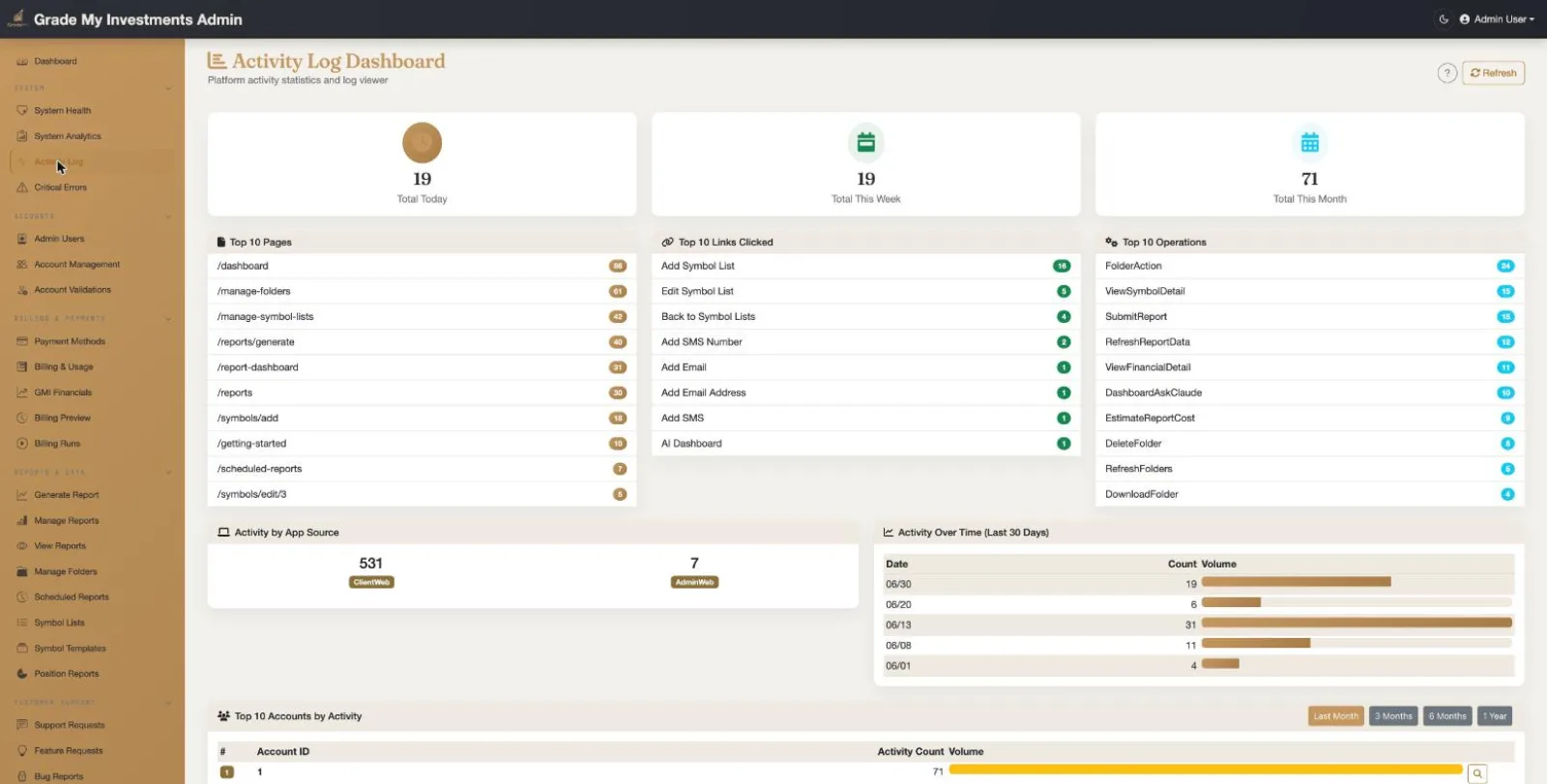Screen dimensions: 1547x784
Task: Toggle dark mode moon icon
Action: coord(1444,19)
